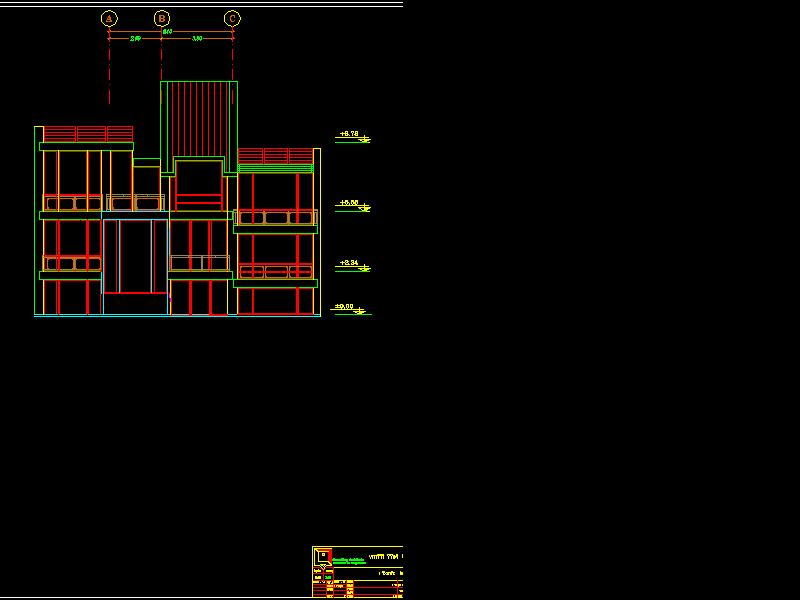Screen dimensions: 800x600
Task: Select the dimension text between axes A and B
Action: (135, 39)
